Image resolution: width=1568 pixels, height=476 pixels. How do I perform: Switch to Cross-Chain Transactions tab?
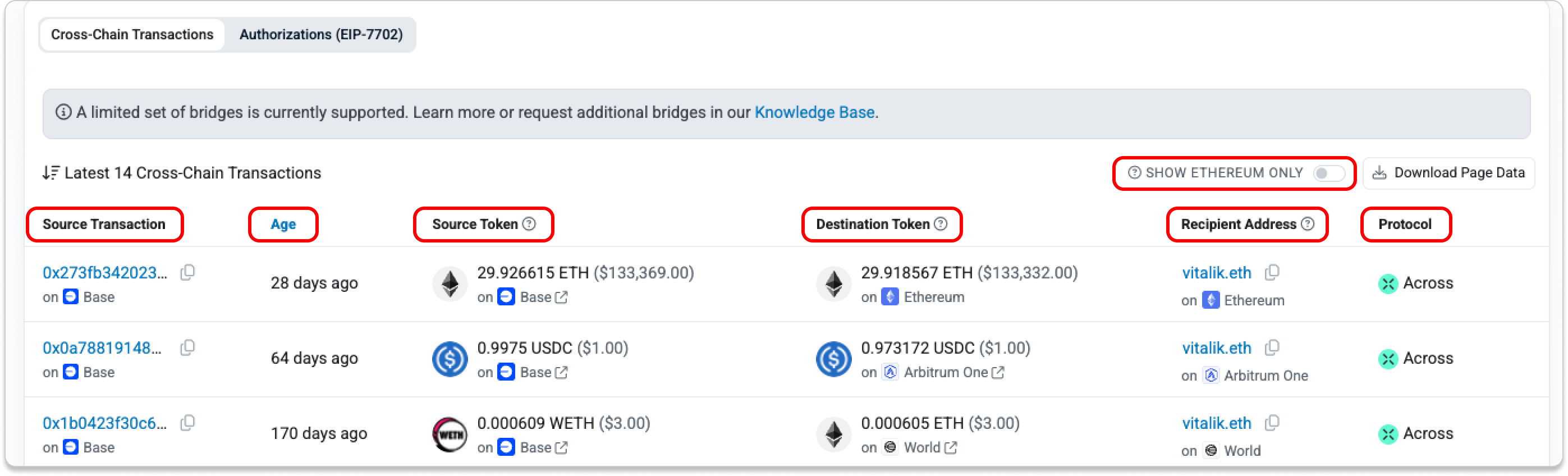coord(132,35)
